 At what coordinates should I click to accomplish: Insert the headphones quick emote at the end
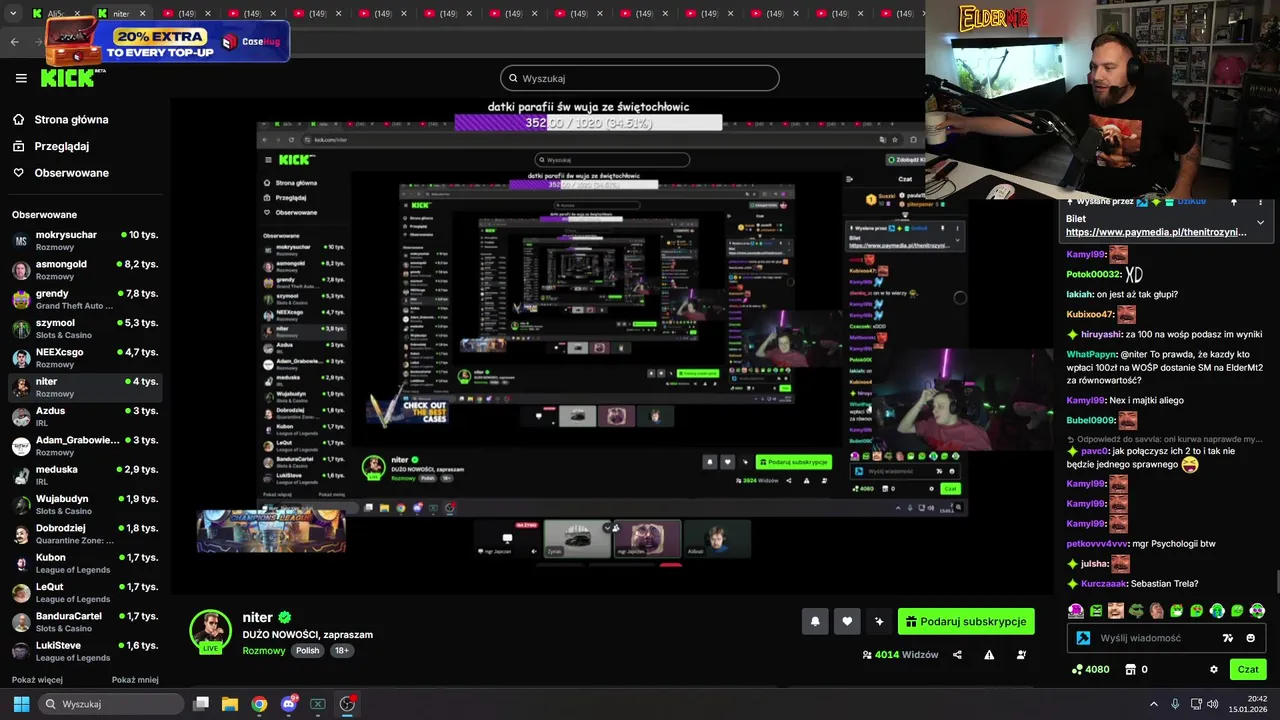click(1257, 611)
